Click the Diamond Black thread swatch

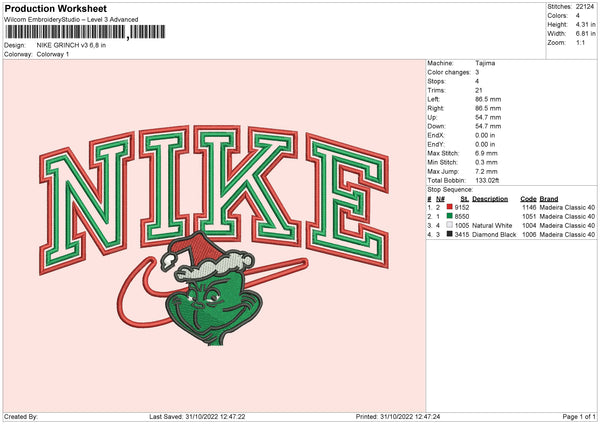(449, 234)
